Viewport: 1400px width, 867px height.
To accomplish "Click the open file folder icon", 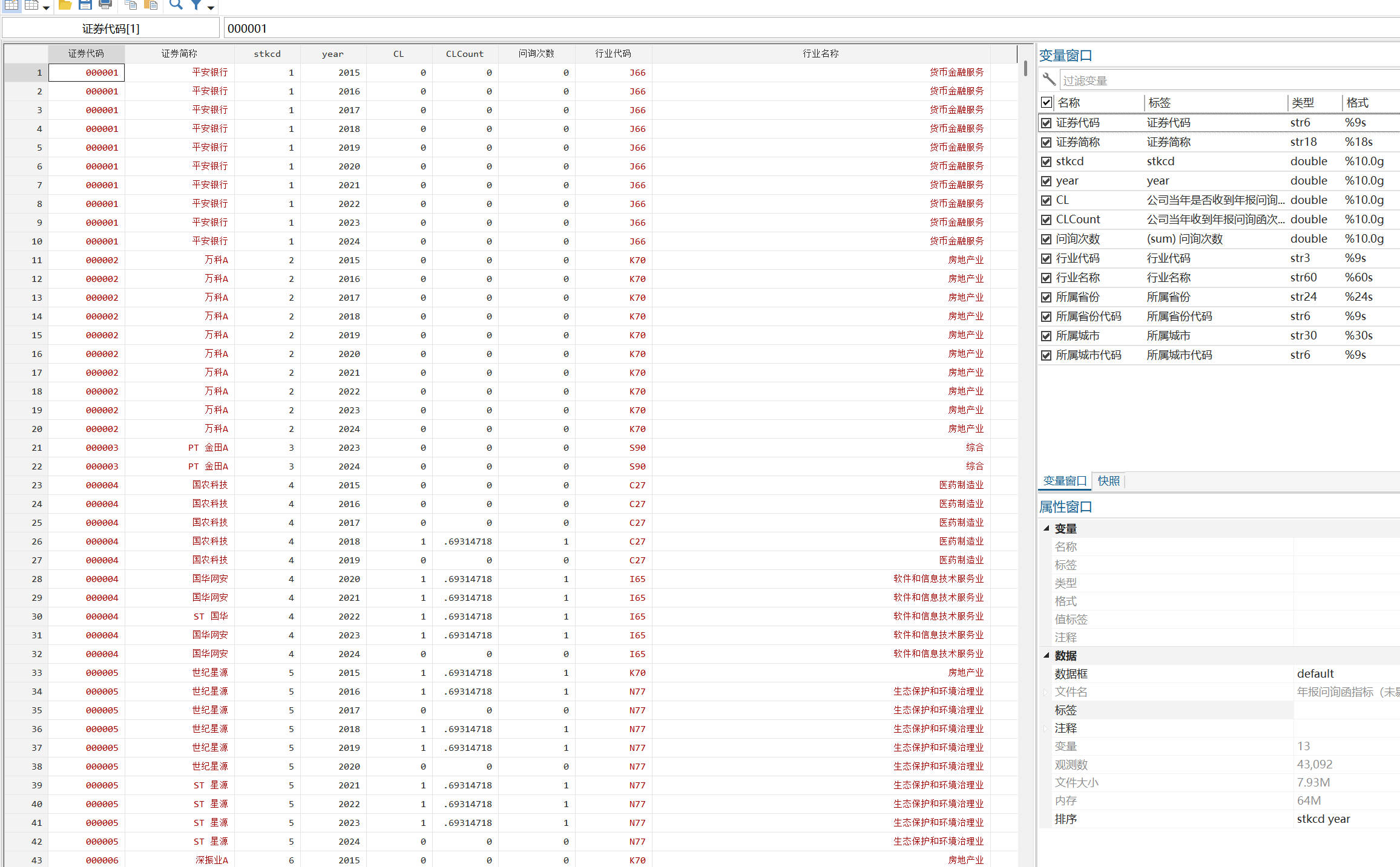I will click(65, 5).
